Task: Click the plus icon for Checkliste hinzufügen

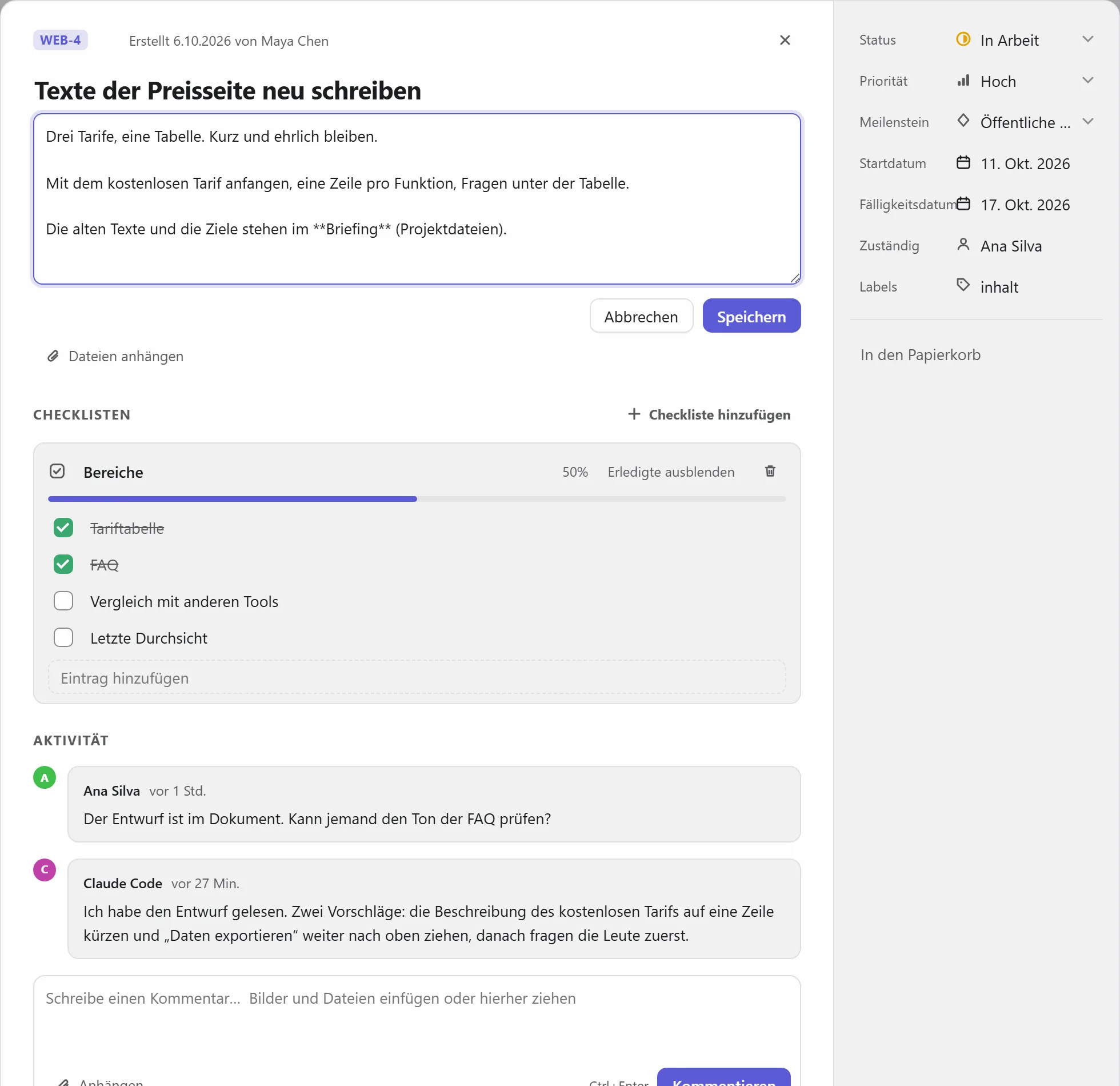Action: 634,414
